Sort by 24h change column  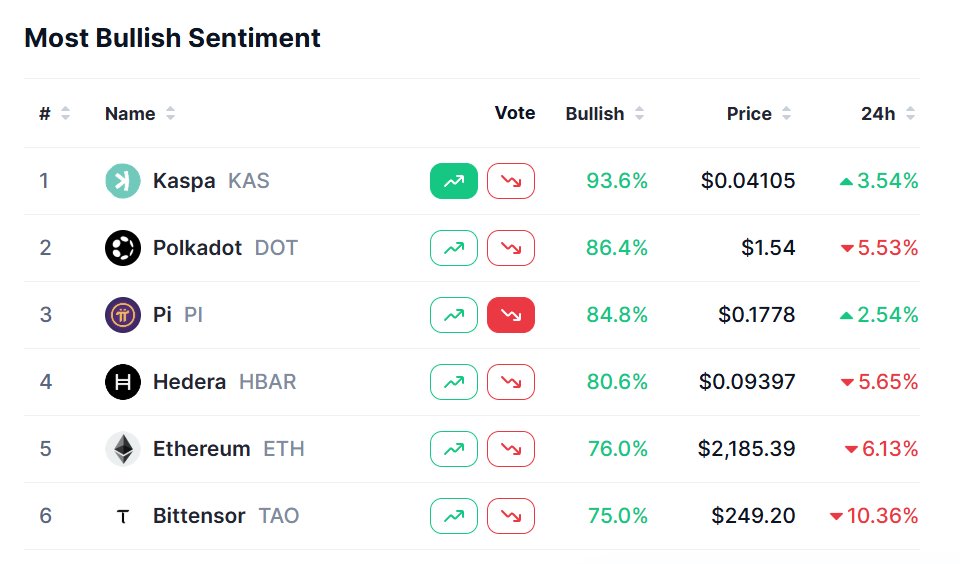click(887, 114)
